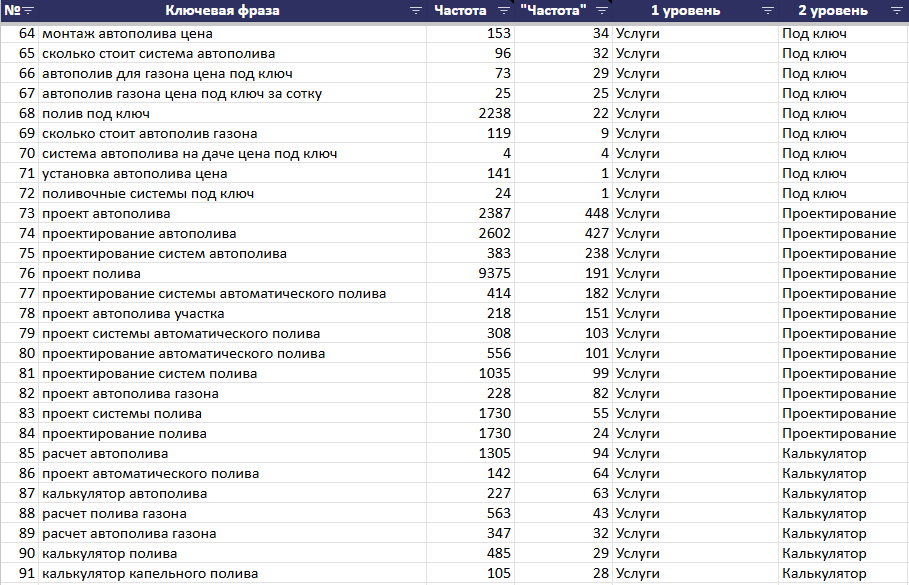Open filter for the № column
The width and height of the screenshot is (909, 585).
pyautogui.click(x=28, y=11)
